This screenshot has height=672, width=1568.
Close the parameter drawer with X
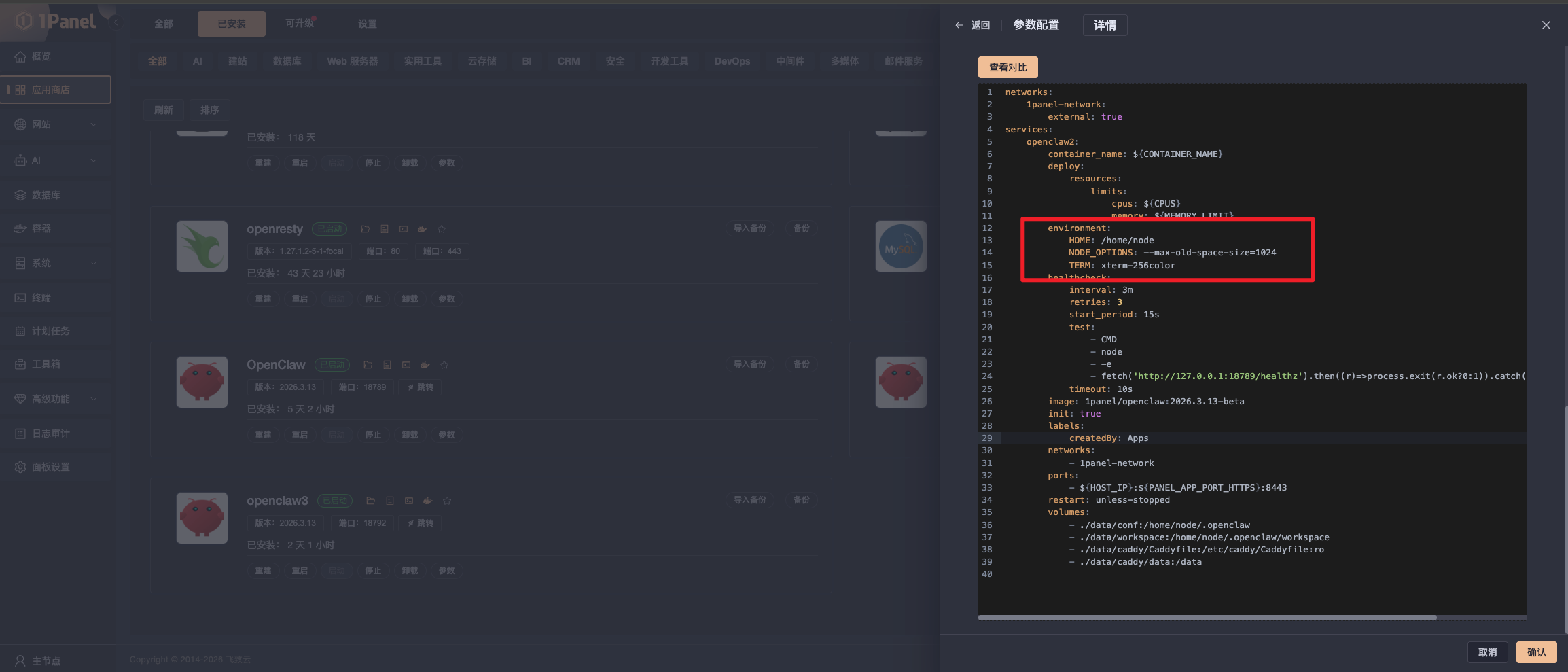click(x=1546, y=25)
